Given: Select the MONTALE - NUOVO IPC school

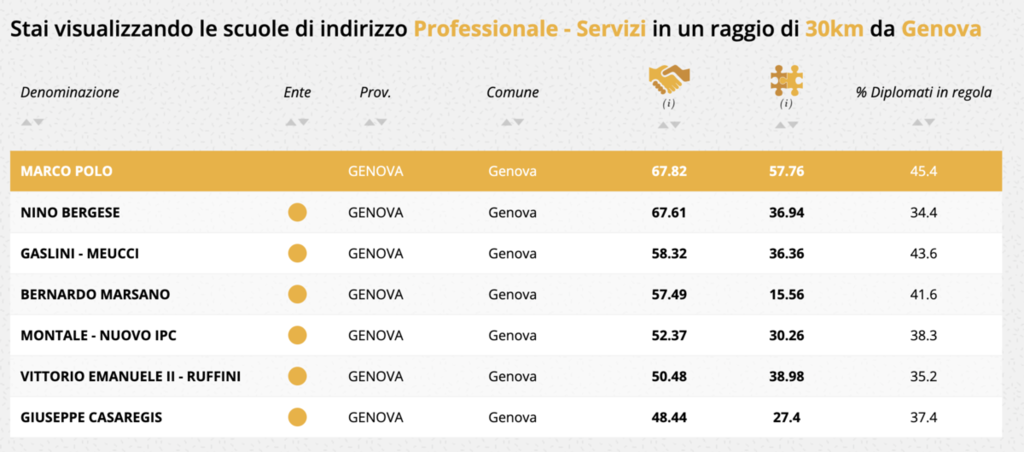Looking at the screenshot, I should pos(98,335).
